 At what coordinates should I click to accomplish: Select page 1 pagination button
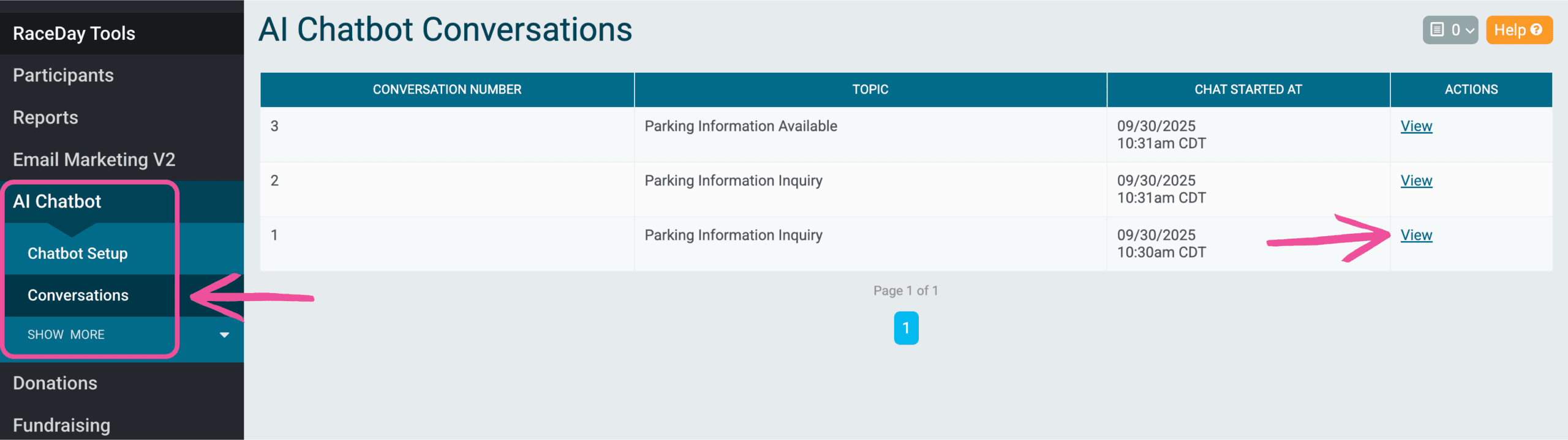(x=906, y=328)
